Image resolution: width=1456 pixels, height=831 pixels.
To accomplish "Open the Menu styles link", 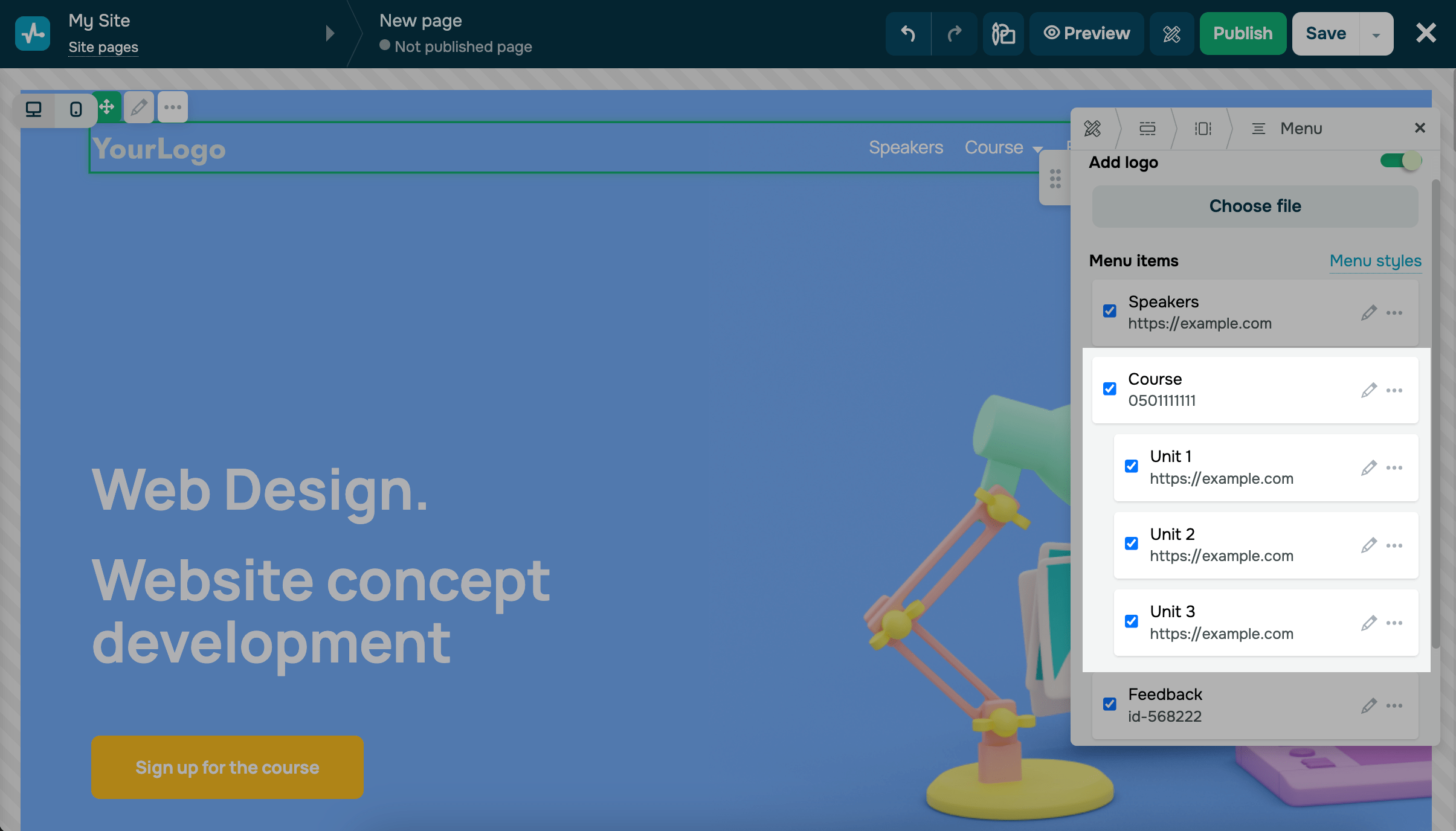I will [1375, 261].
